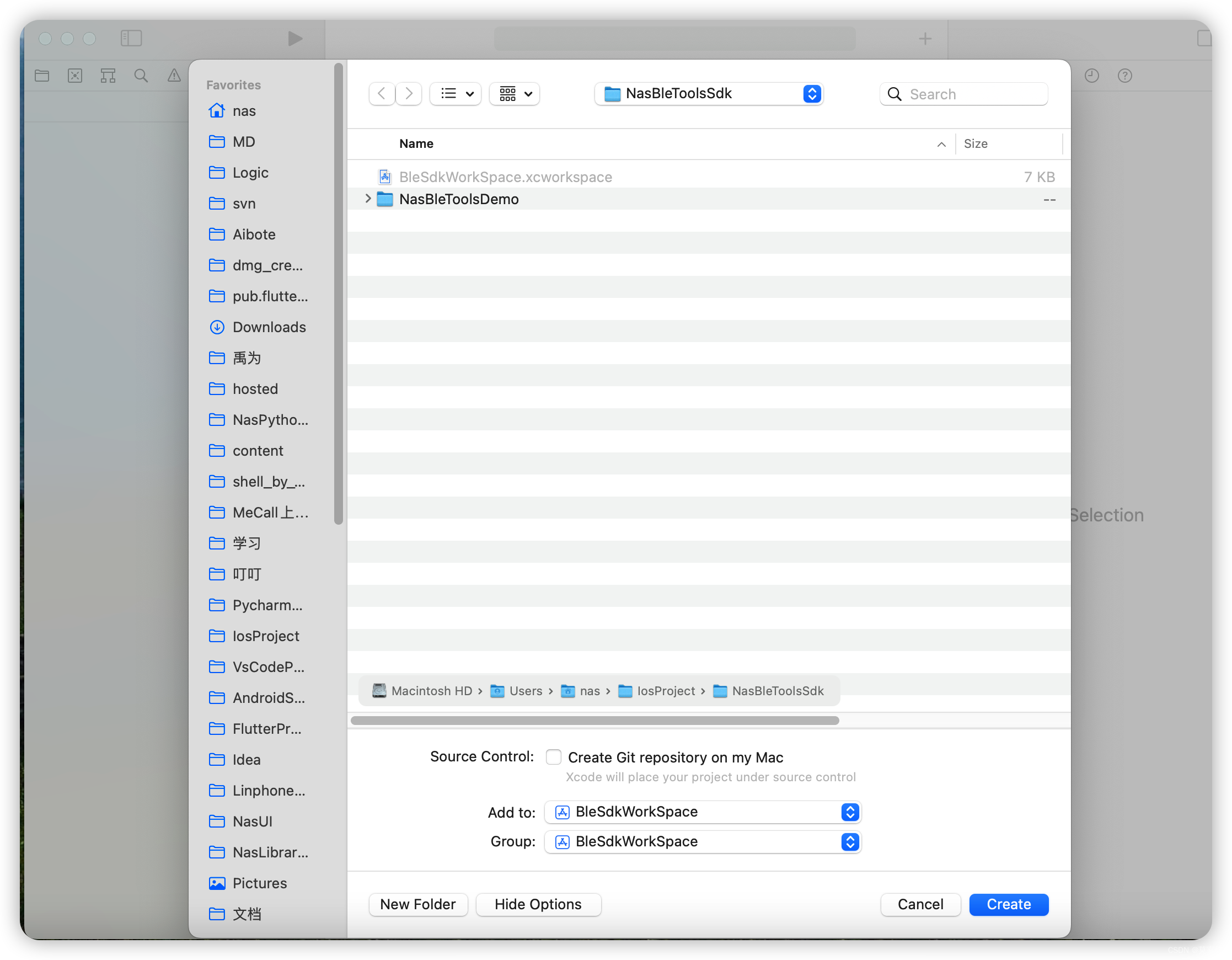Screen dimensions: 1232x960
Task: Select Downloads in Favorites sidebar
Action: 269,327
